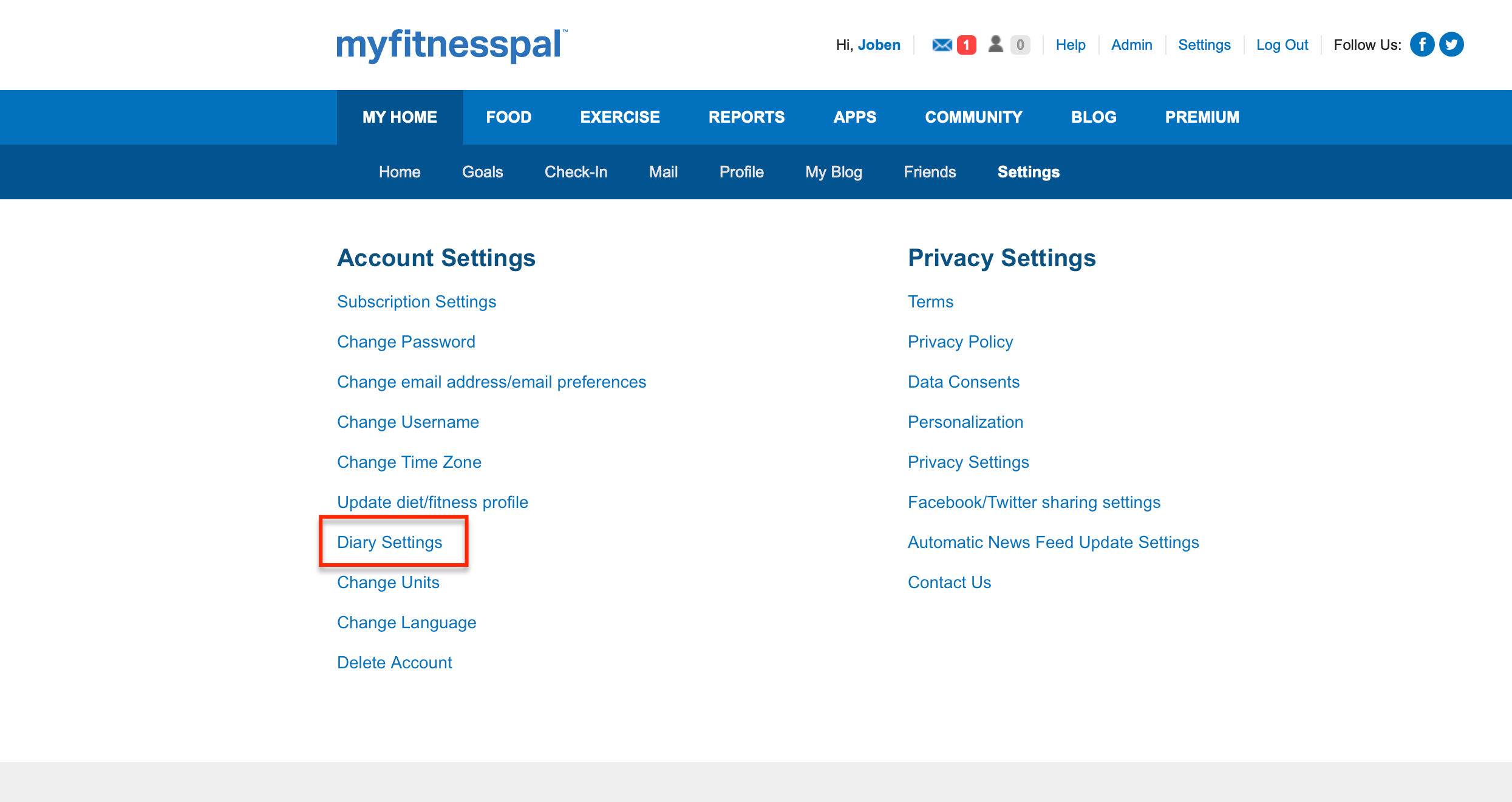
Task: Open Data Consents link
Action: point(964,382)
